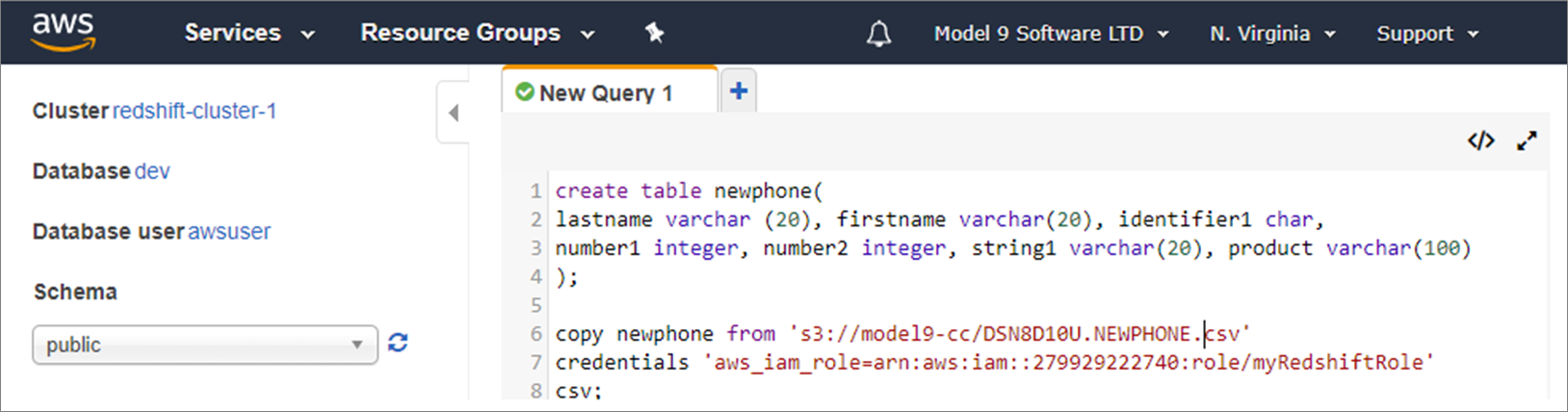Expand the query editor to fullscreen
The image size is (1568, 412).
pos(1527,141)
